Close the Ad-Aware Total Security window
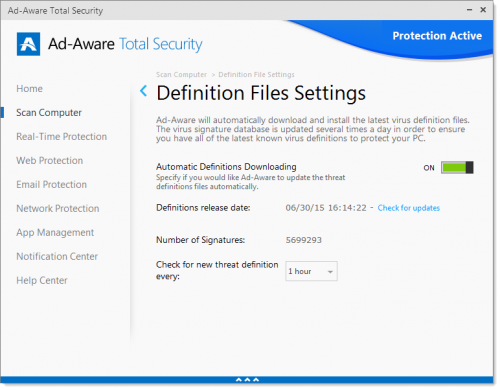Screen dimensions: 500x390 click(x=483, y=10)
